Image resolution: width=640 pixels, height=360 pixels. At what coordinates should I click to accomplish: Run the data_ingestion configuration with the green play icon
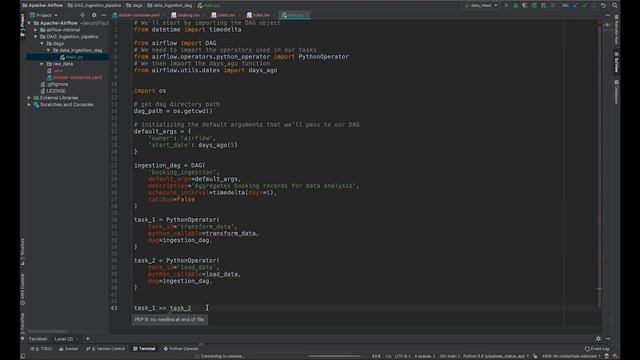507,6
